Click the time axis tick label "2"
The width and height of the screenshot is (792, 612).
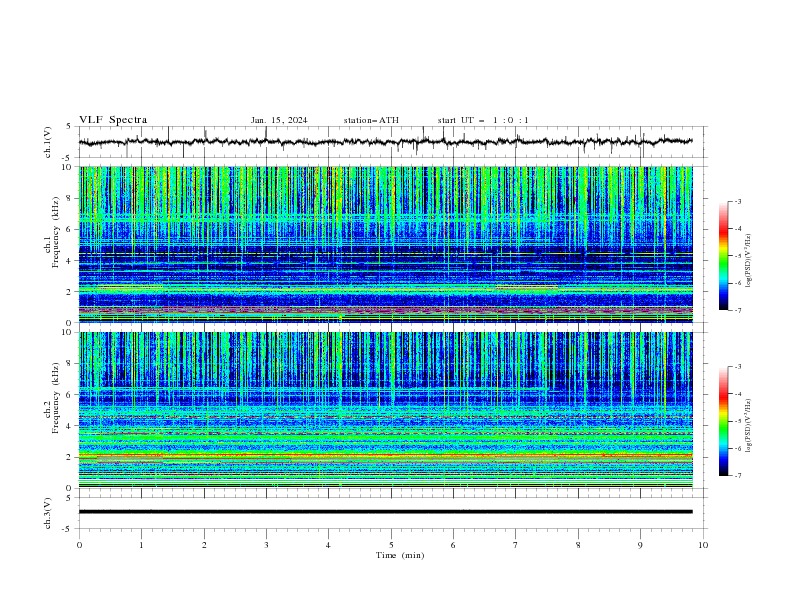(x=204, y=545)
